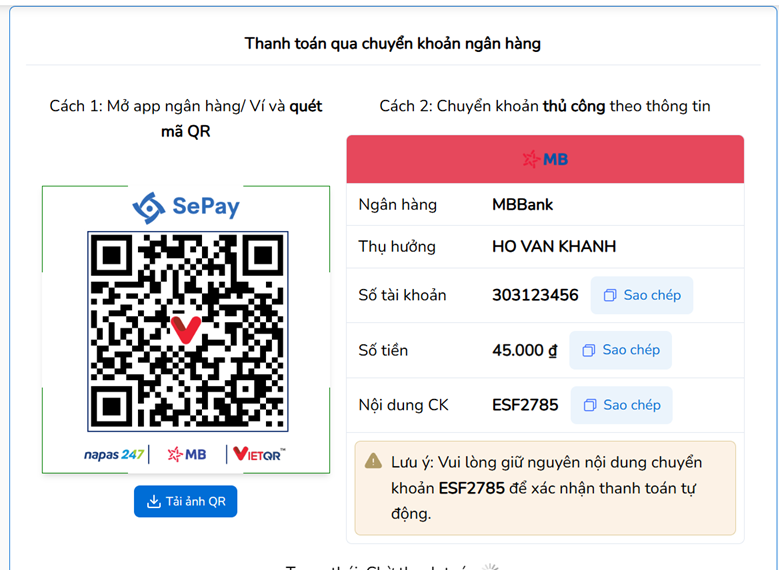Click the label Ngân hàng
Viewport: 779px width, 570px height.
coord(397,205)
